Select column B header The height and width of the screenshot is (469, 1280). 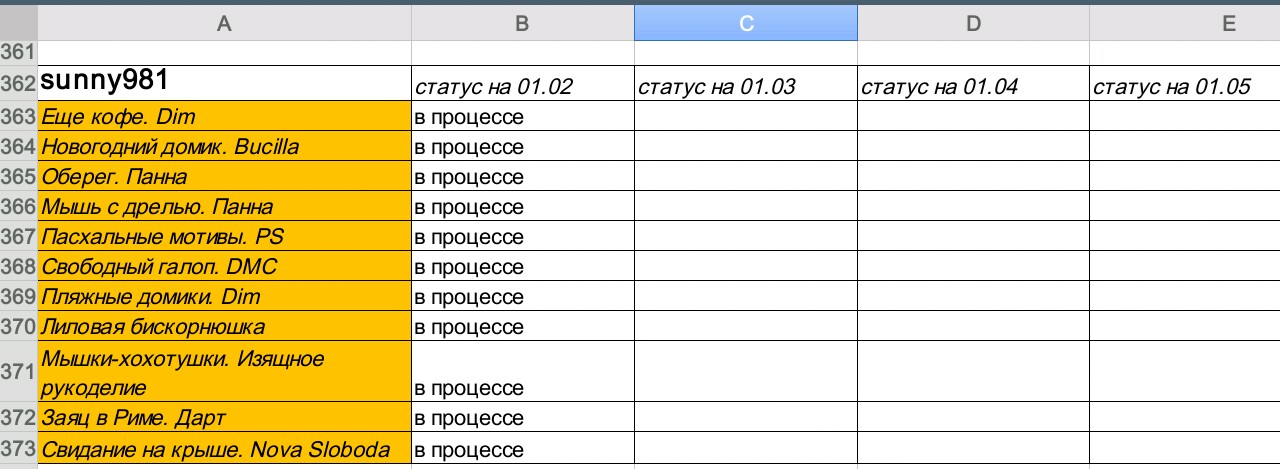pyautogui.click(x=522, y=23)
